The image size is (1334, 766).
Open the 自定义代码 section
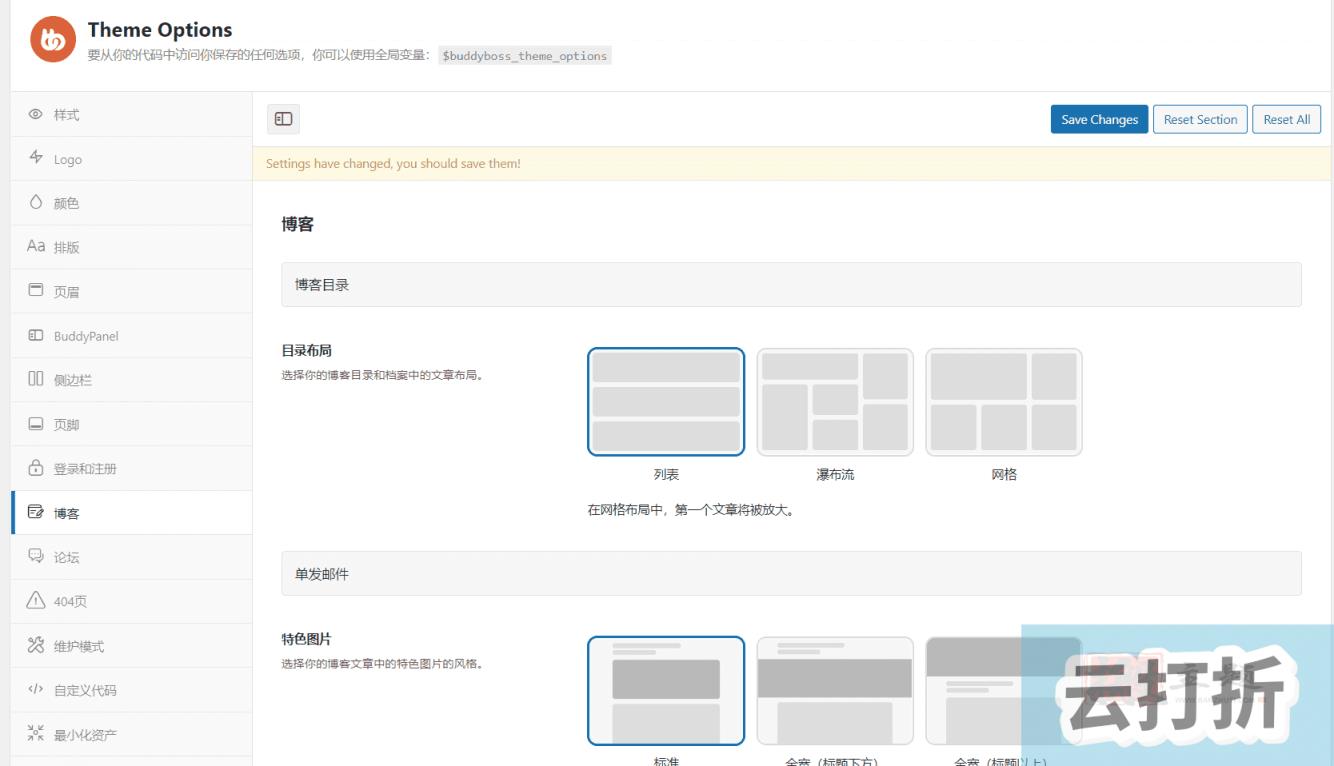[x=131, y=690]
